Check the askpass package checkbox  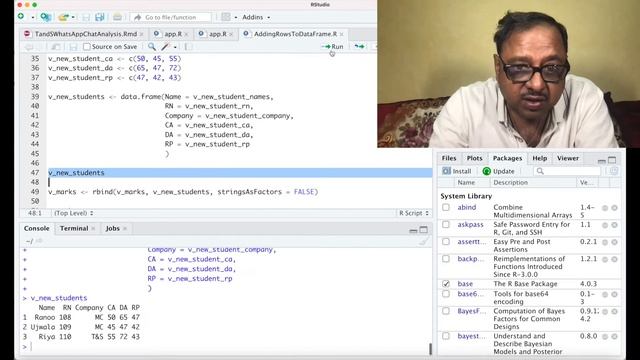tap(446, 224)
